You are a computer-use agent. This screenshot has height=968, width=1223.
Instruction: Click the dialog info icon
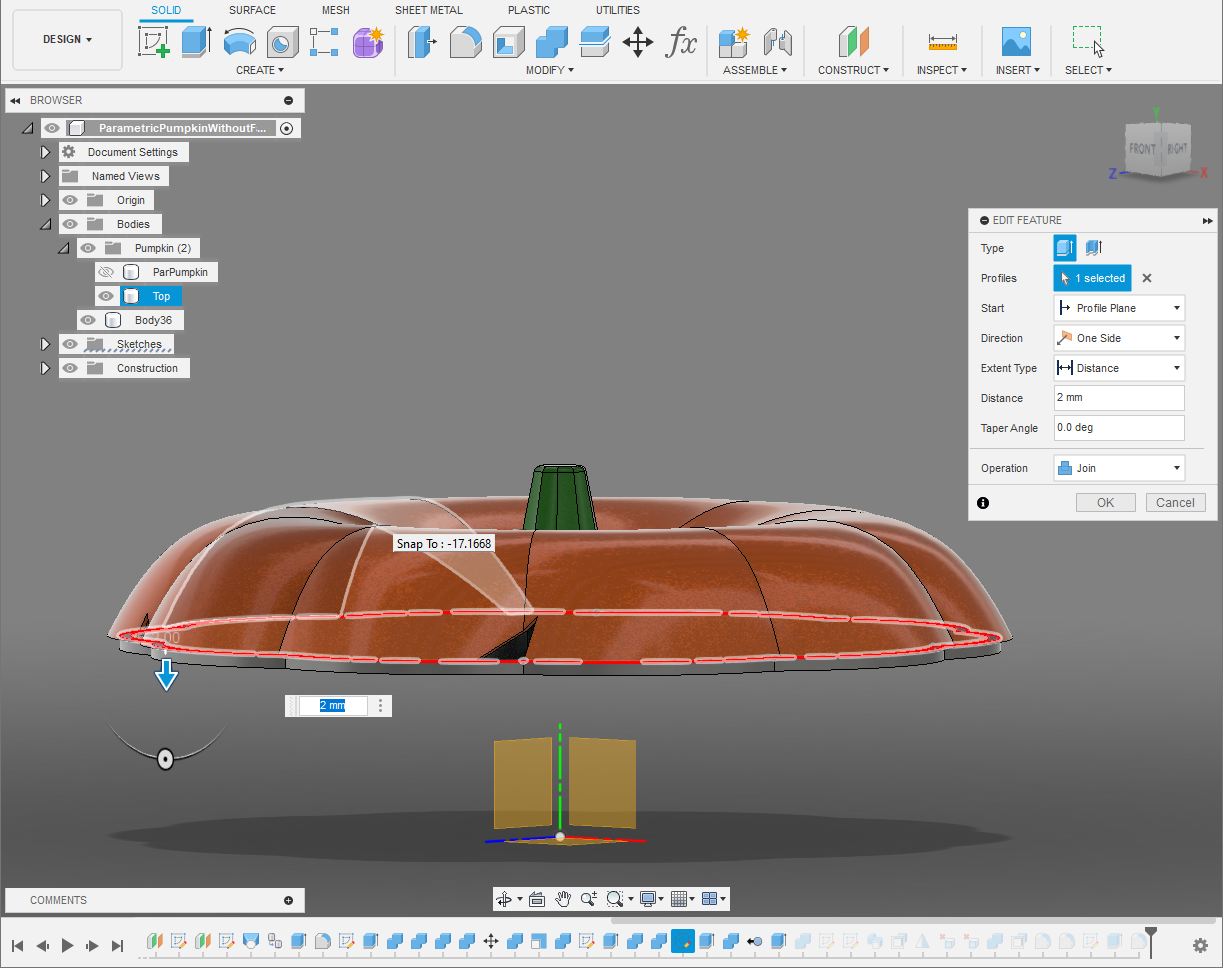(x=983, y=503)
